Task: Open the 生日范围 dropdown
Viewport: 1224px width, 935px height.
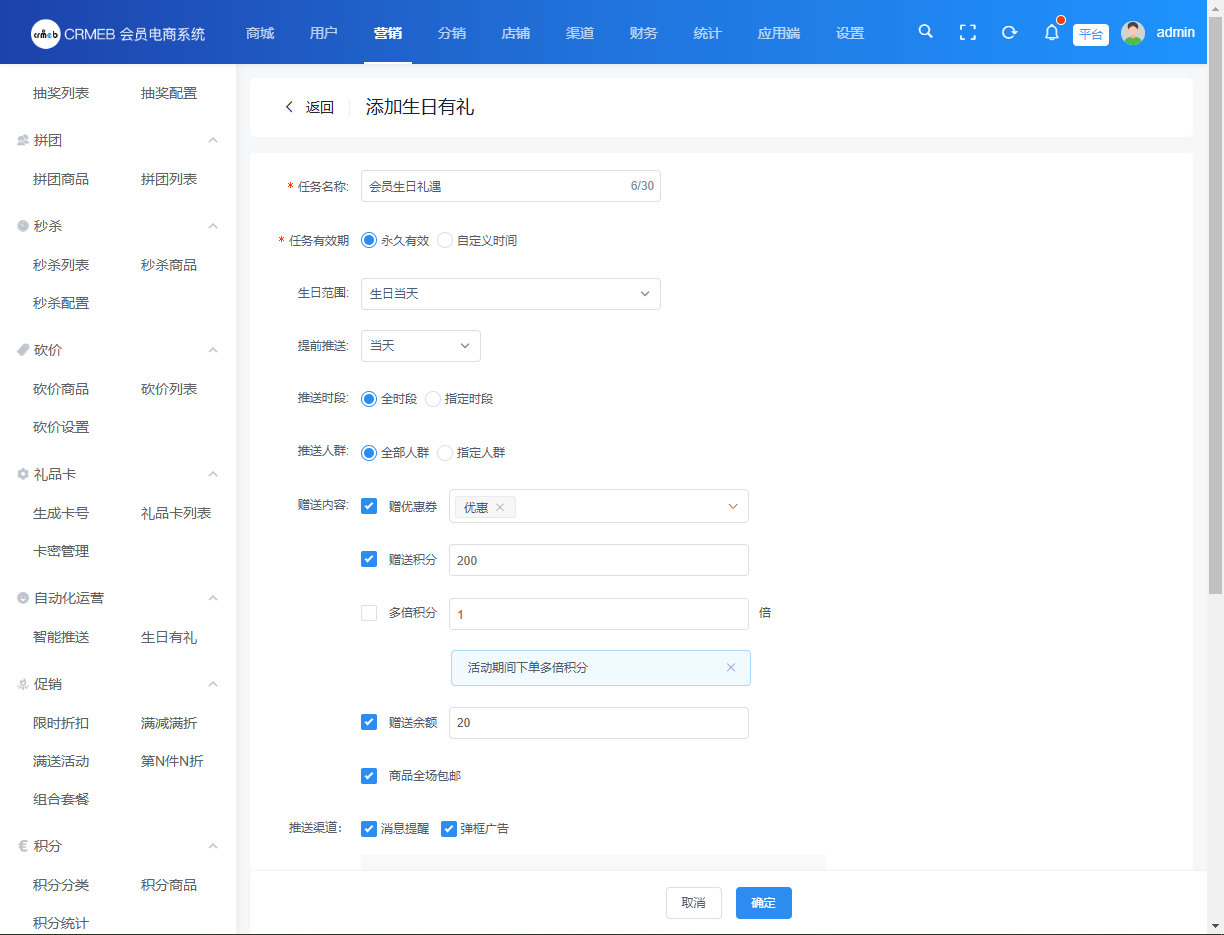Action: click(510, 294)
